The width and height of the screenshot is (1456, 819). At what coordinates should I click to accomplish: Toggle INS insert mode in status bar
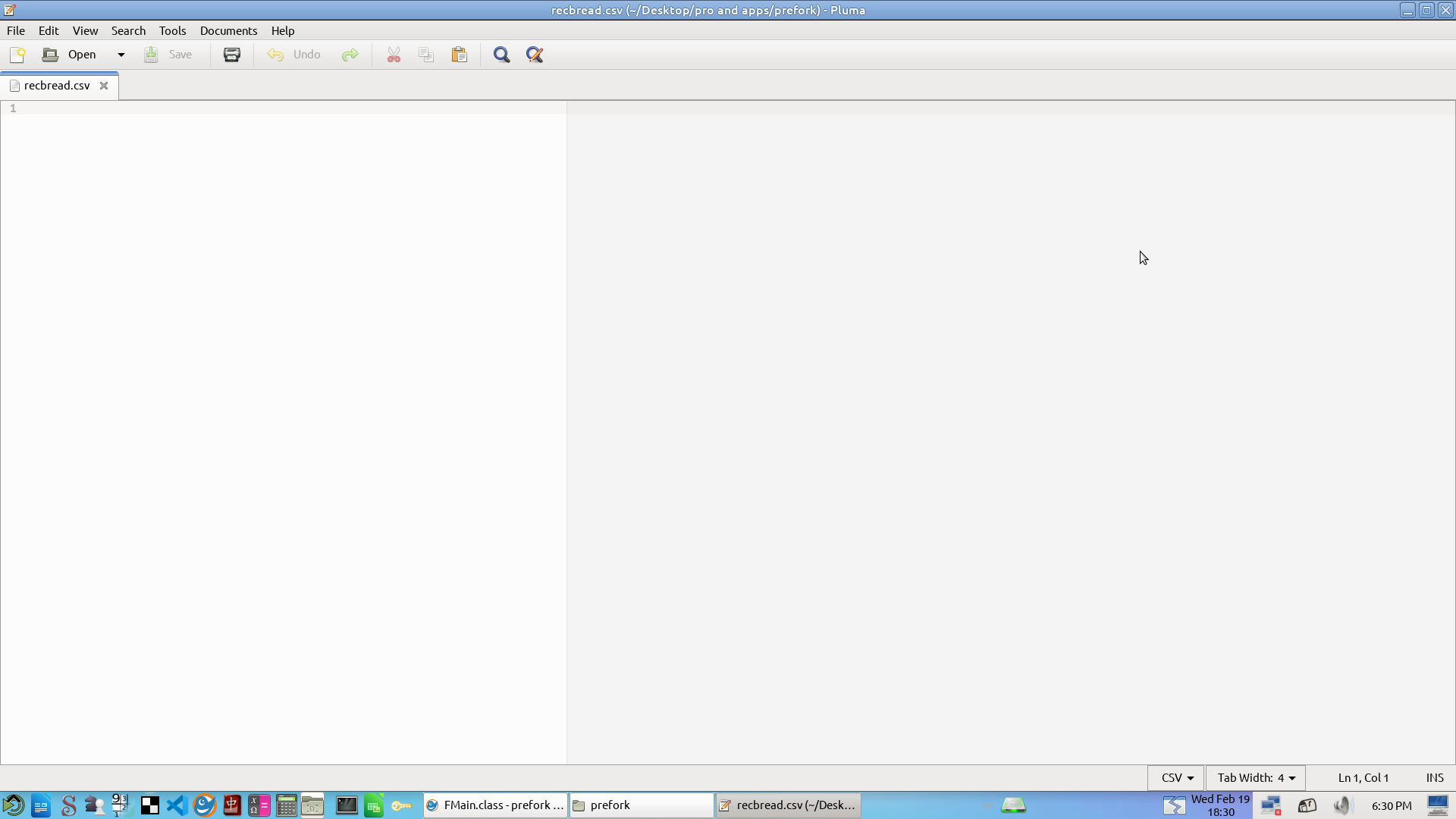(x=1434, y=778)
